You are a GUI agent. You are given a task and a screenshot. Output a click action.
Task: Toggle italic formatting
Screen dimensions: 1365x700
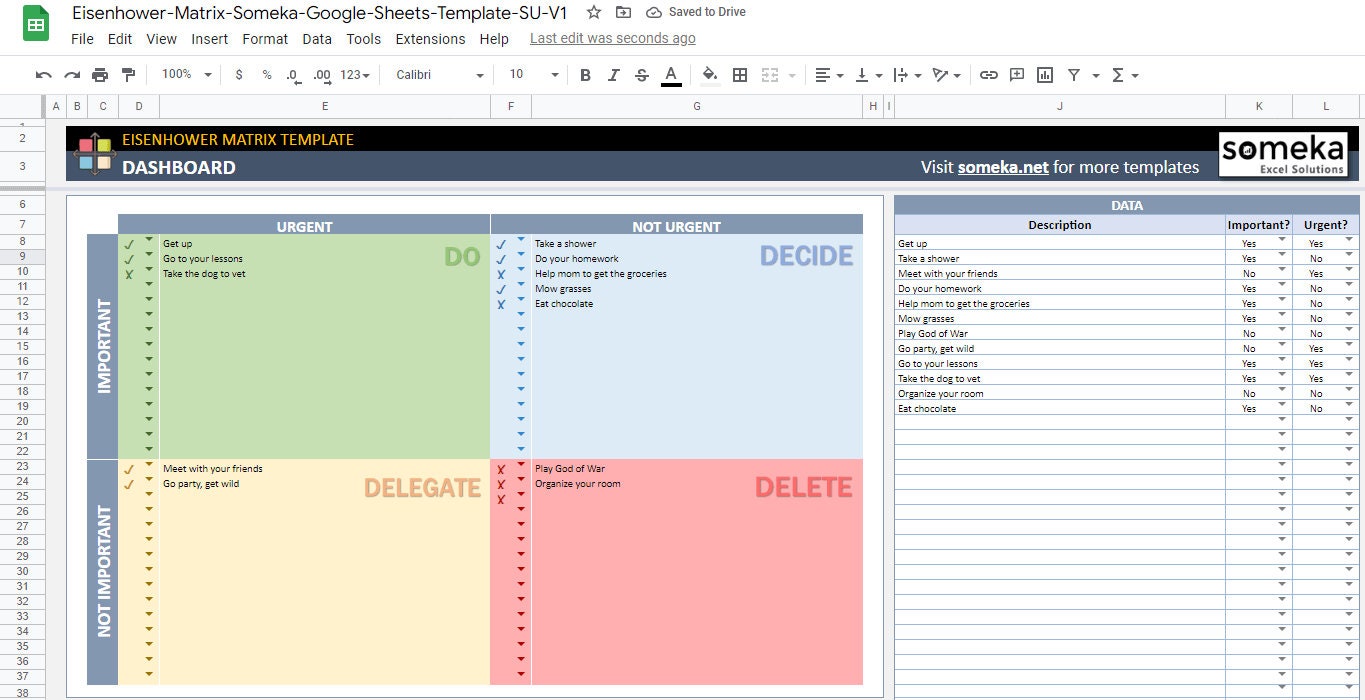(613, 75)
